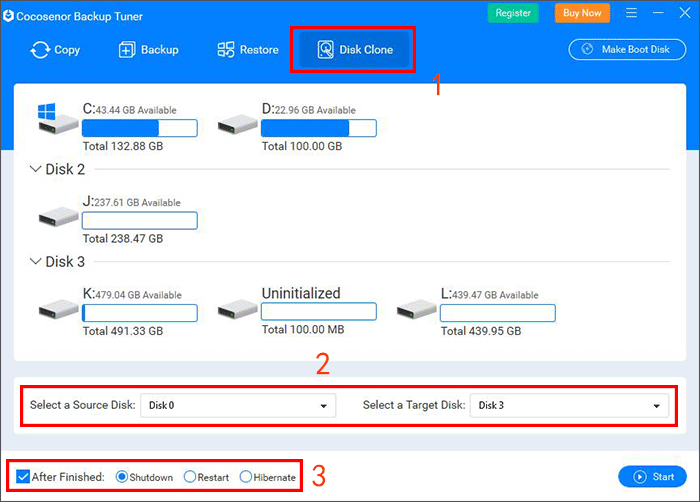This screenshot has width=700, height=502.
Task: Click the 'Total 238.47 GB' text
Action: (x=123, y=238)
